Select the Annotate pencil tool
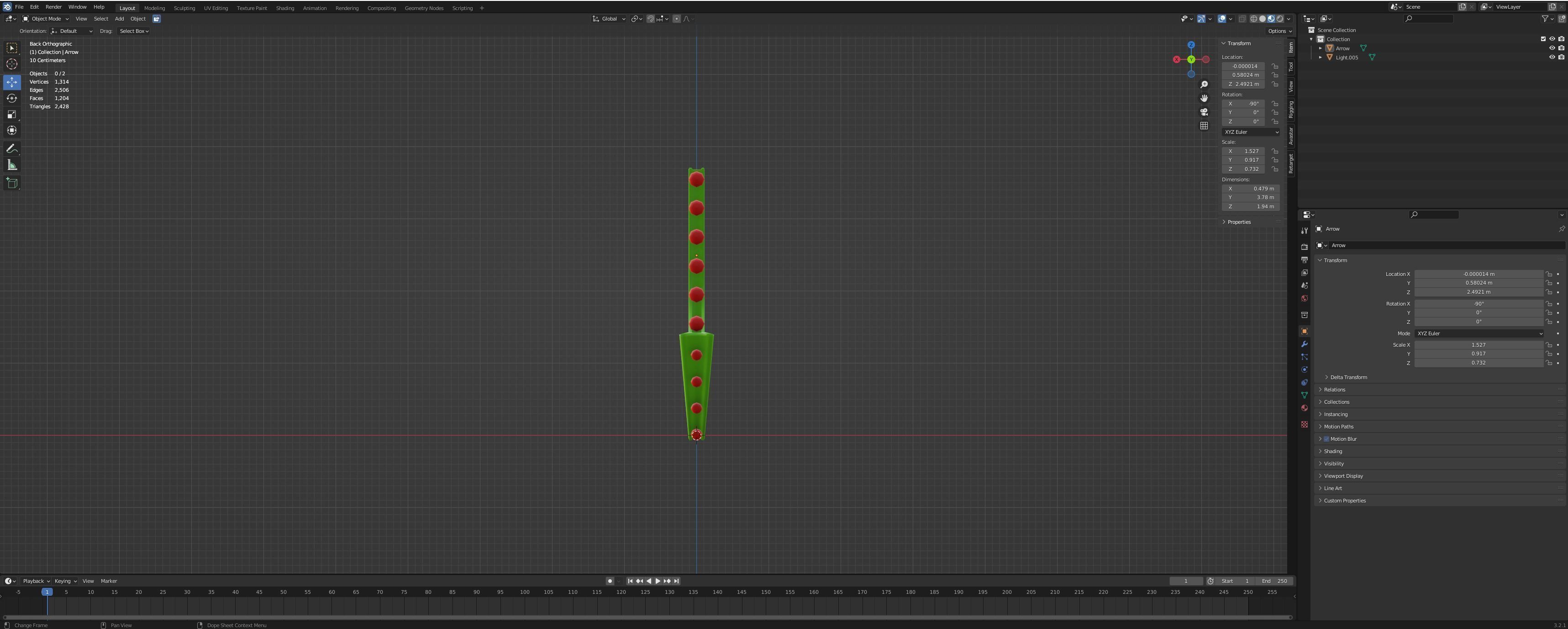1568x629 pixels. 11,148
